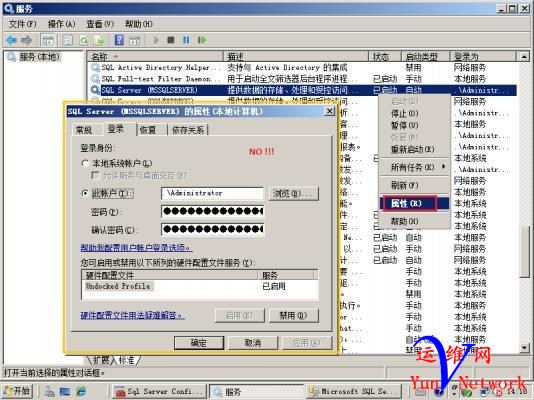534x400 pixels.
Task: Select the 此帐户(T) radio button
Action: [85, 193]
